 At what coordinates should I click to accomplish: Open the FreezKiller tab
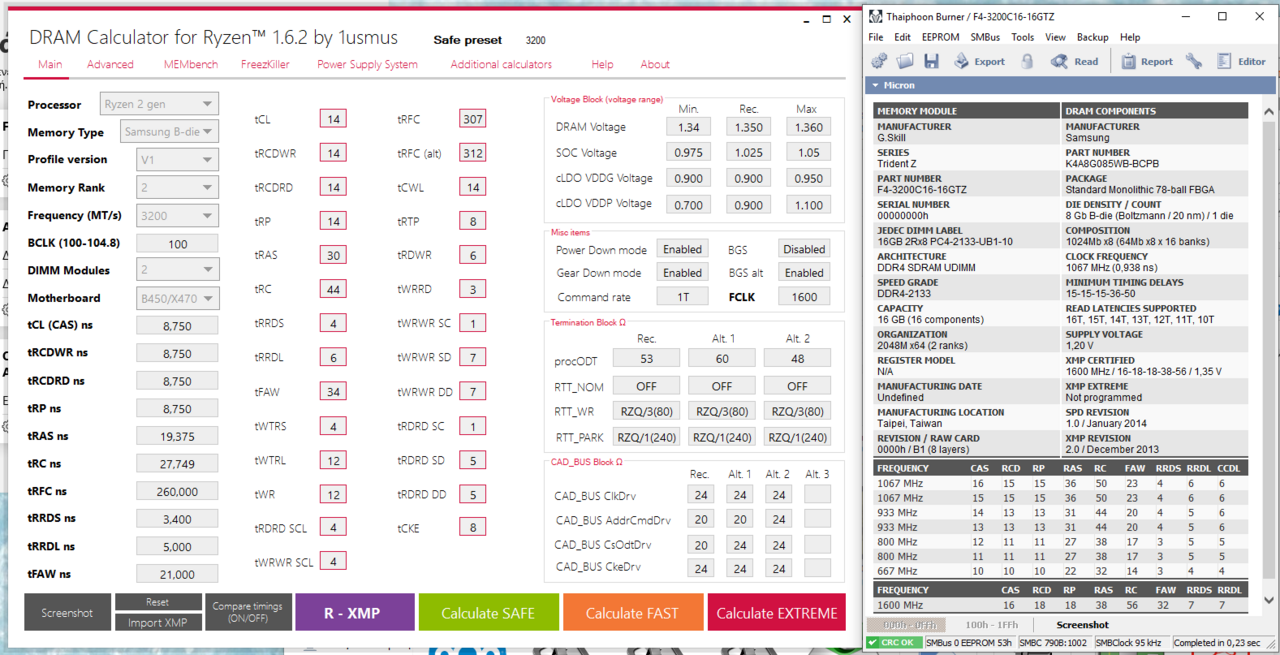coord(265,64)
